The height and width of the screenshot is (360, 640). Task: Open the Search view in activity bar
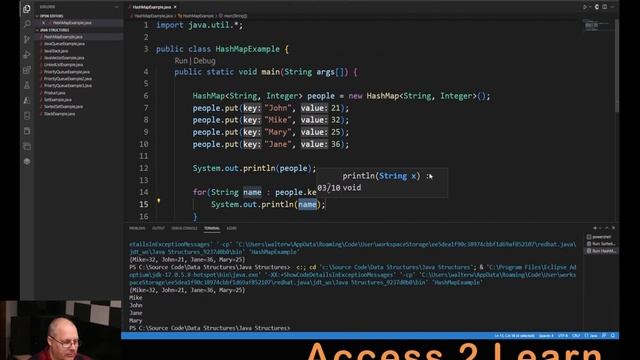(27, 24)
